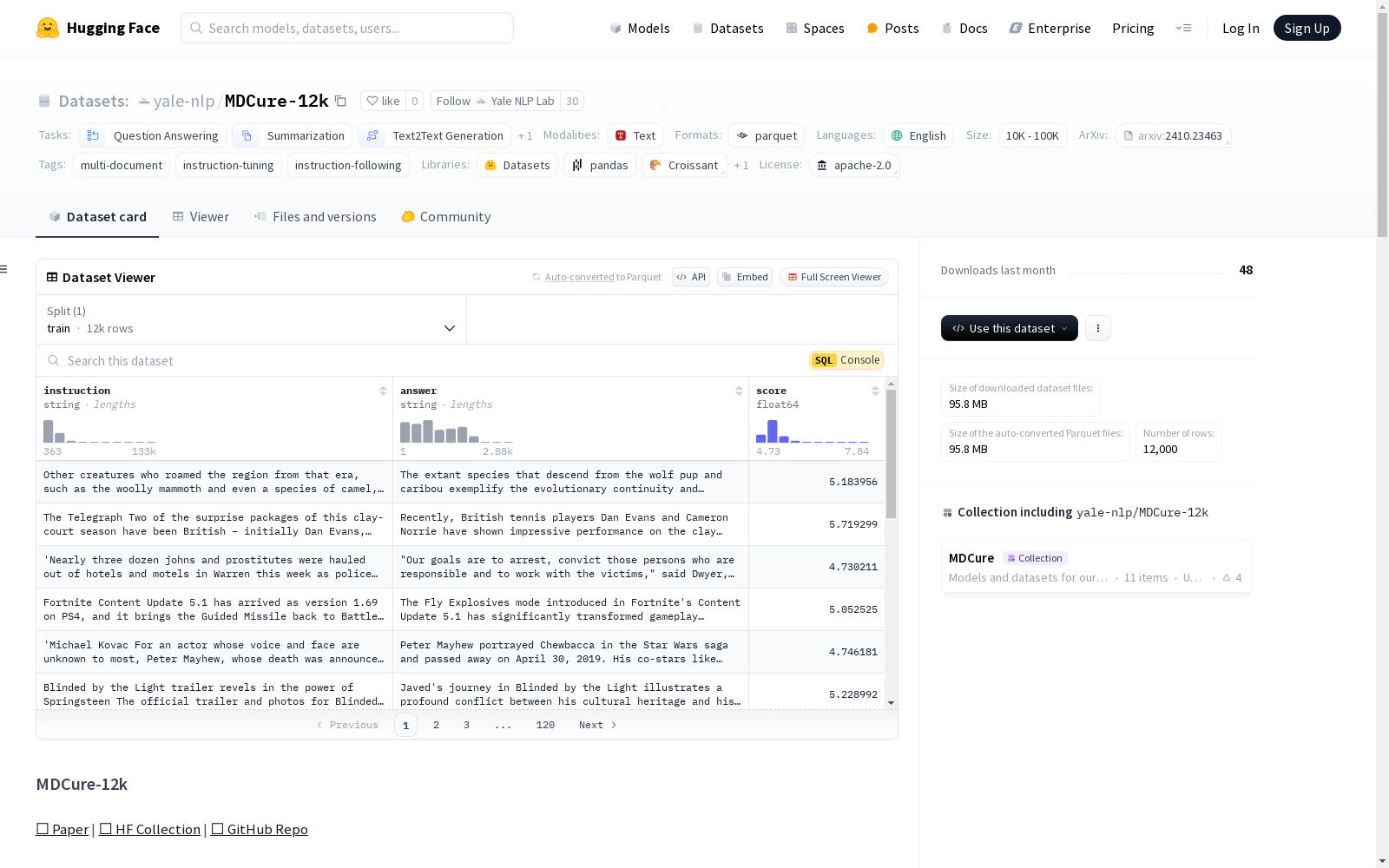
Task: Open Models in the top navigation
Action: point(640,28)
